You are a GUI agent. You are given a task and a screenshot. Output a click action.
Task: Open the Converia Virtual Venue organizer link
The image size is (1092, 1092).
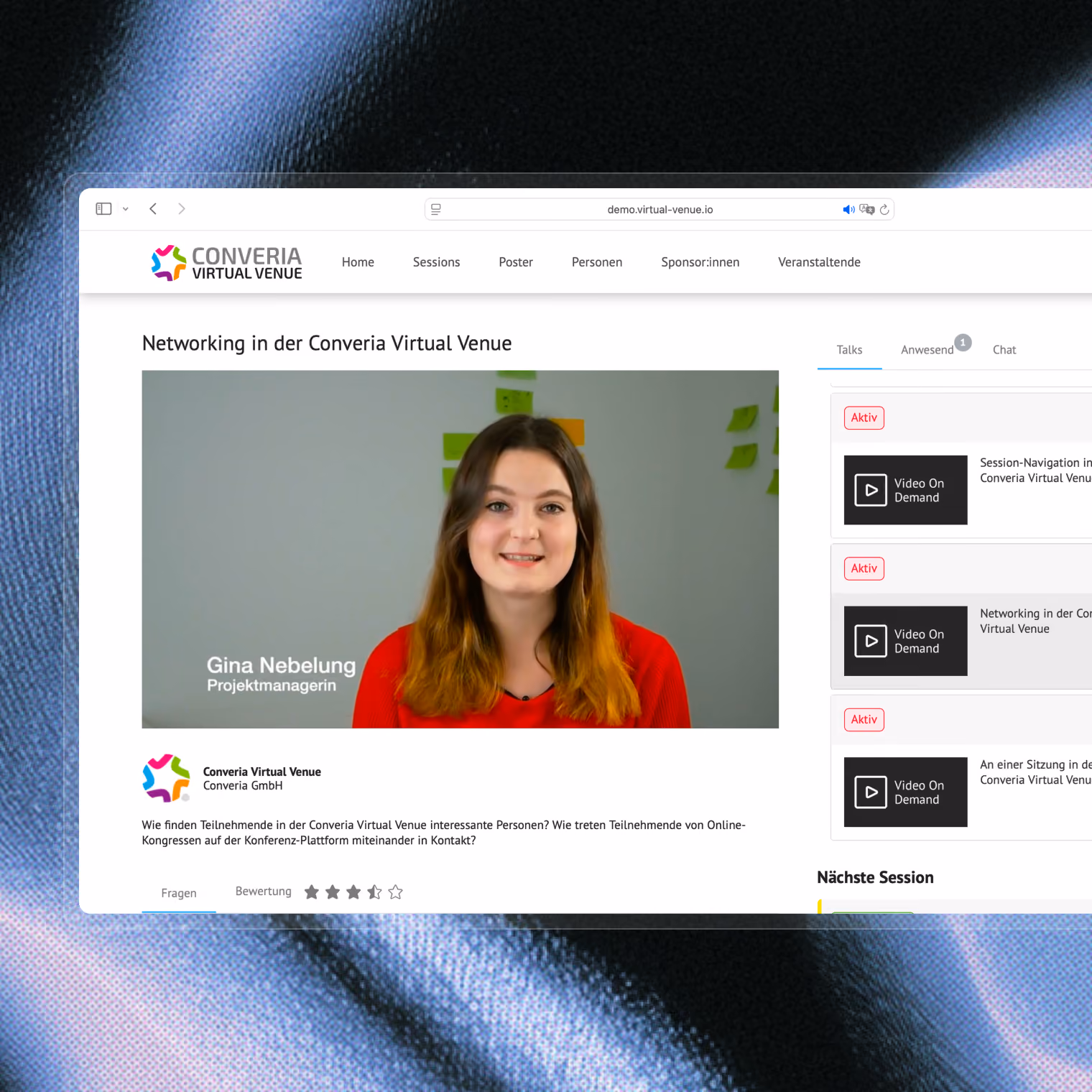coord(262,772)
